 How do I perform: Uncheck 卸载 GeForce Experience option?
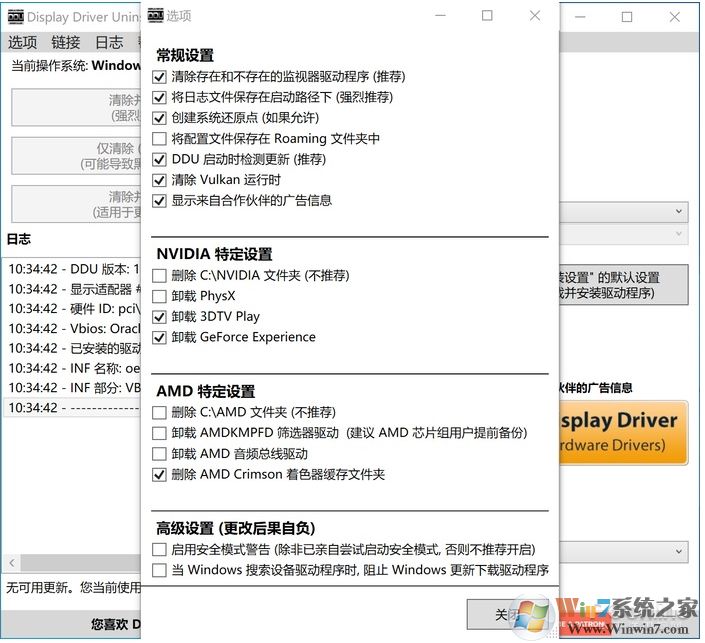tap(159, 338)
